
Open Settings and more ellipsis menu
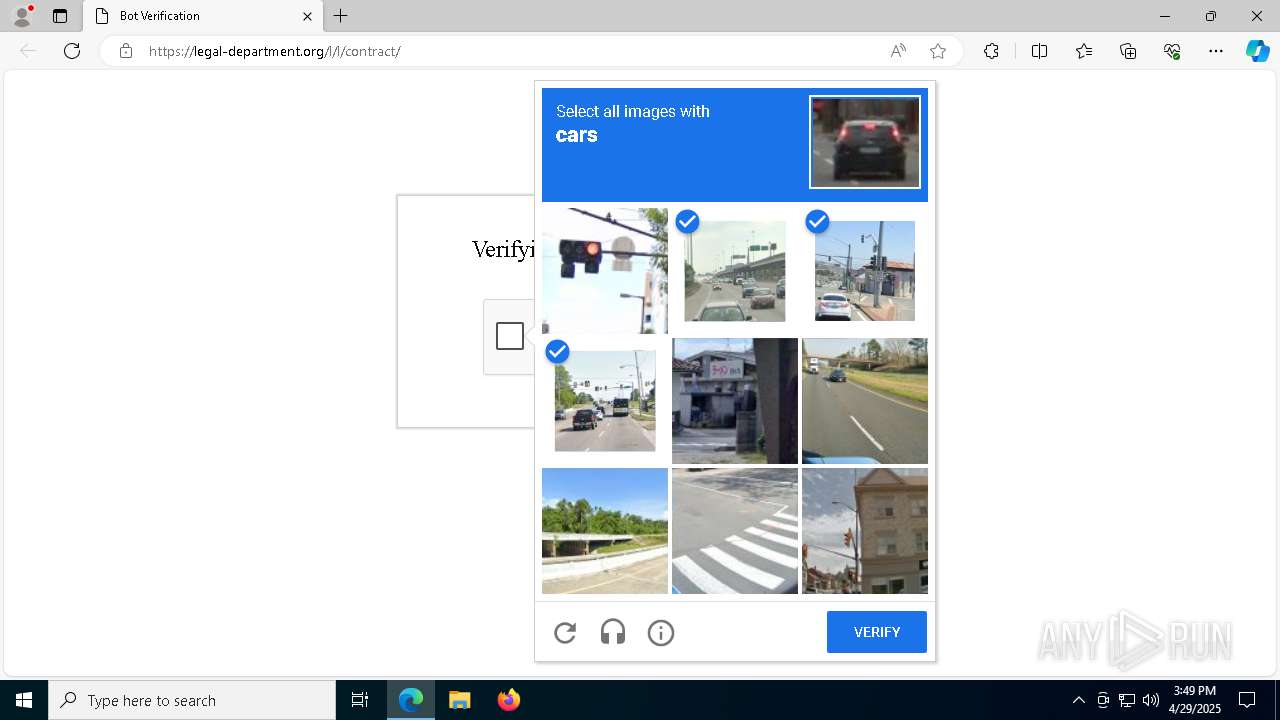pyautogui.click(x=1216, y=51)
